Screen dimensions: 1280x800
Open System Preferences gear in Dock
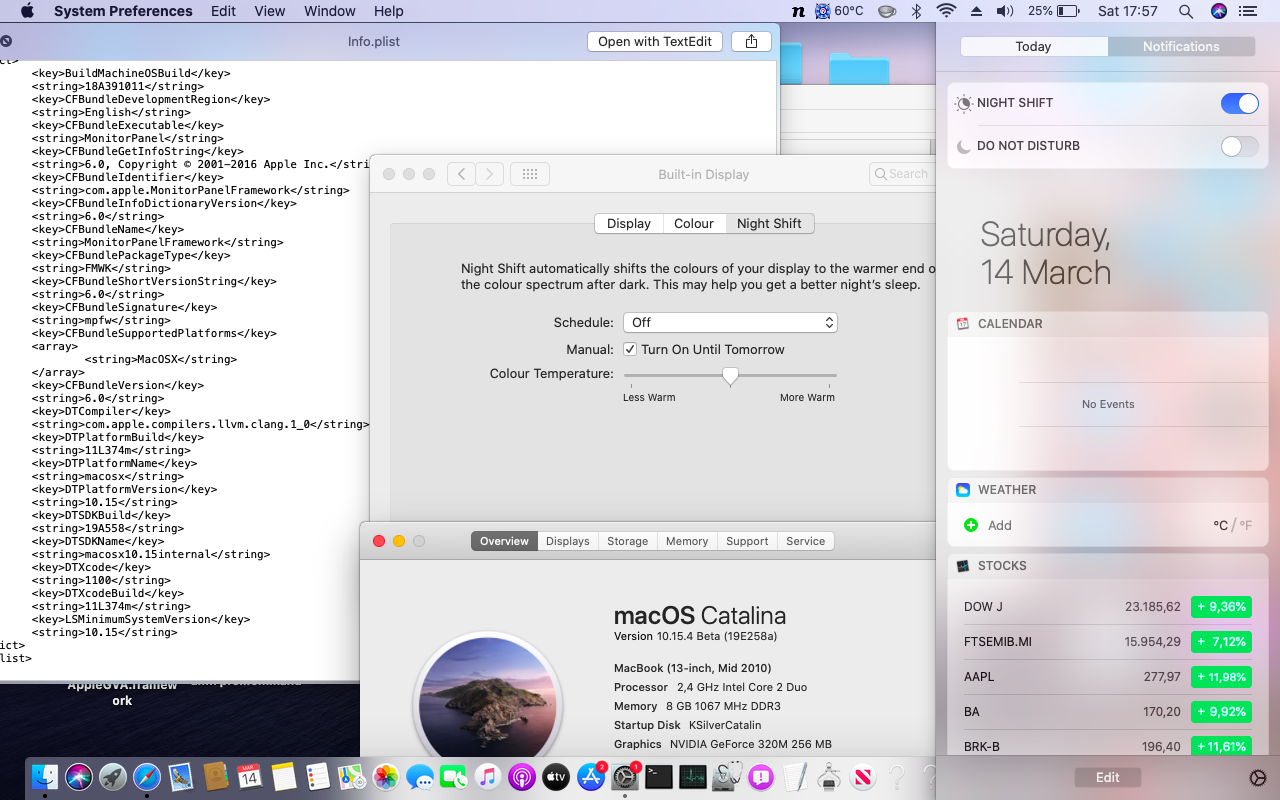pyautogui.click(x=625, y=777)
